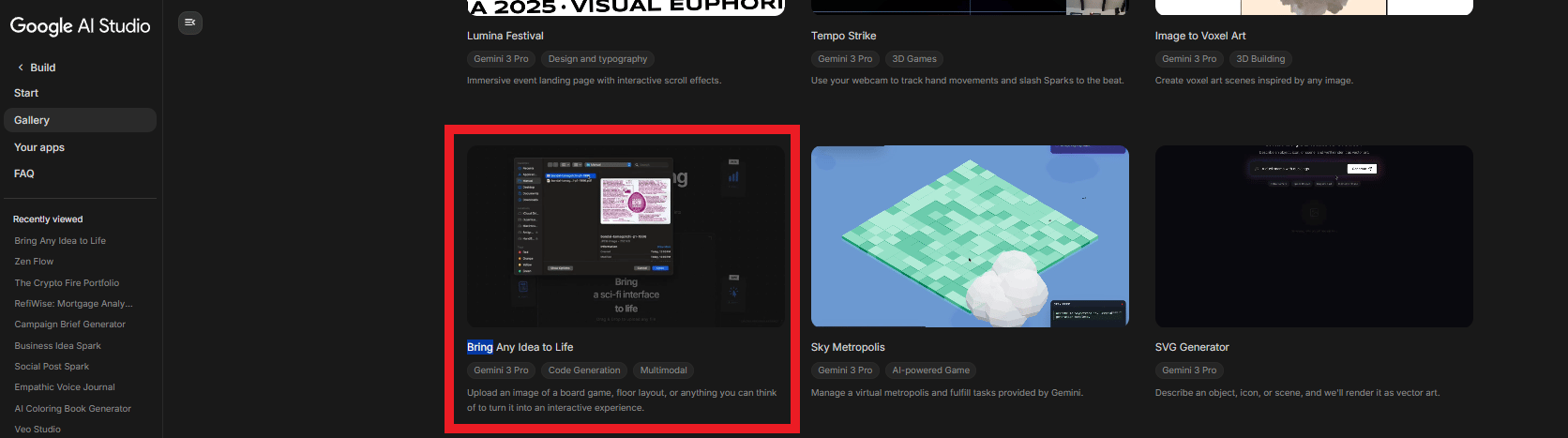This screenshot has height=438, width=1568.
Task: Select Gallery in the sidebar
Action: point(80,120)
